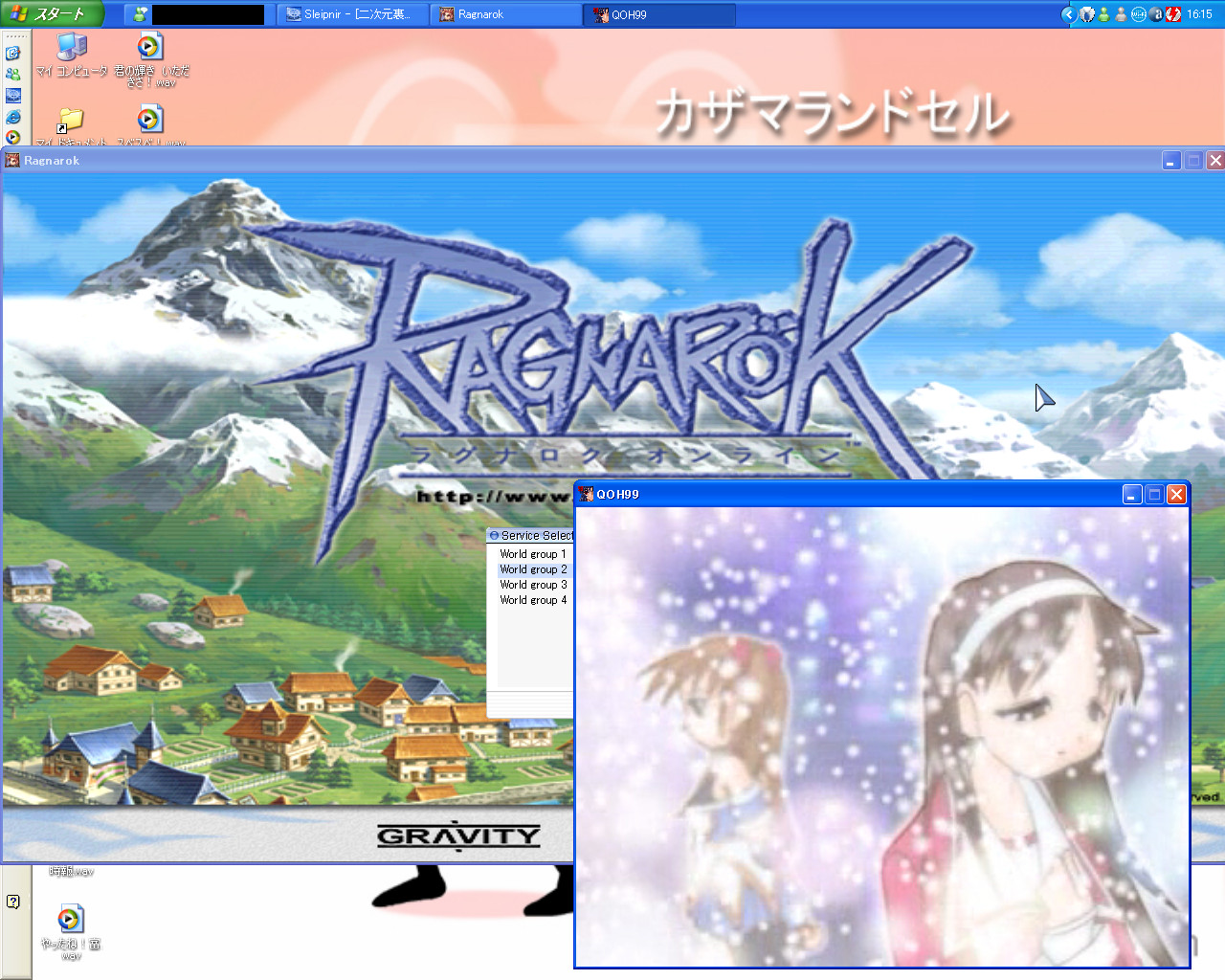The height and width of the screenshot is (980, 1225).
Task: Minimize the QOH99 window
Action: (x=1132, y=494)
